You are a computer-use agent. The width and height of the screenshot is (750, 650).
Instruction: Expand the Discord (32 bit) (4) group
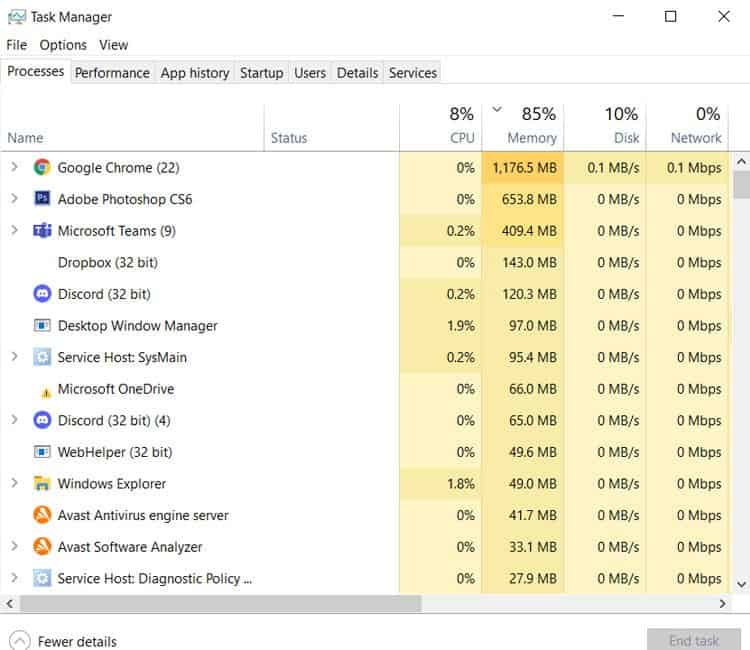click(x=14, y=420)
